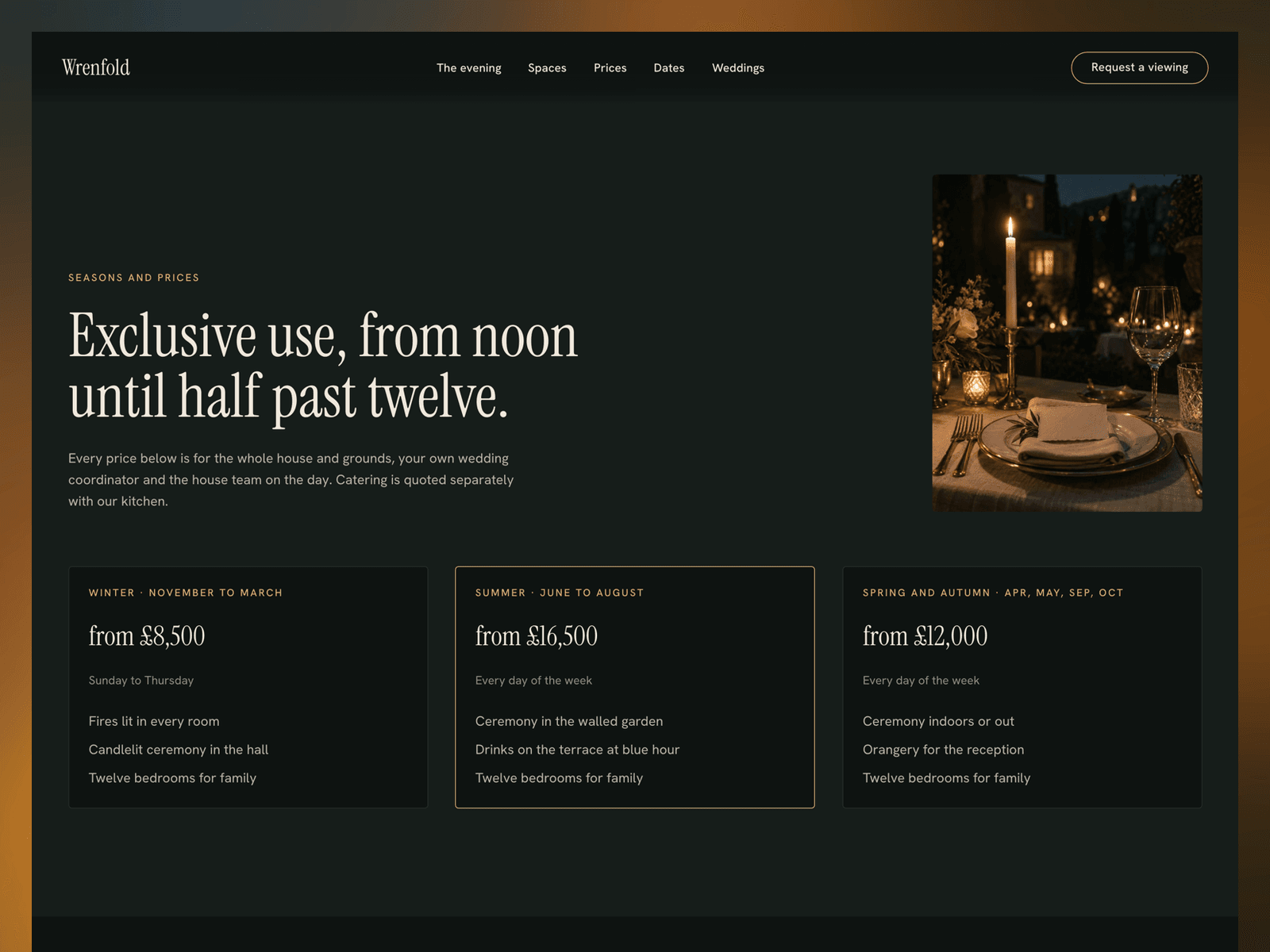
Task: Open the Dates nav item
Action: tap(669, 68)
